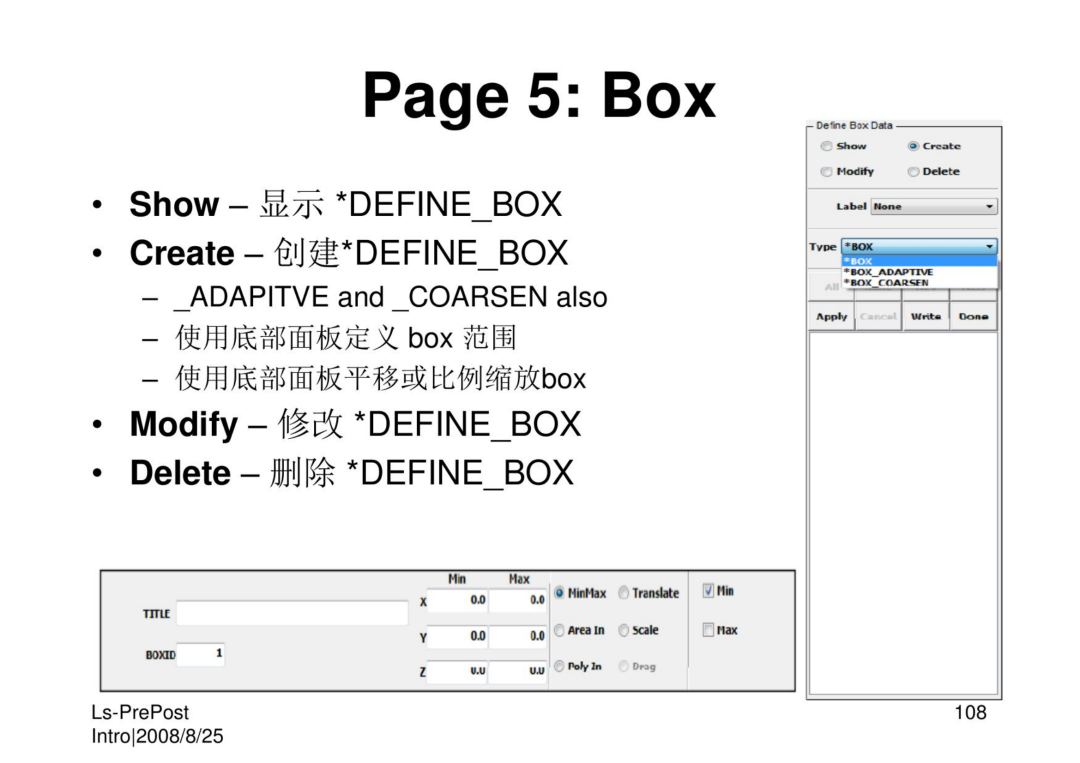Click the Y Min value field
The width and height of the screenshot is (1080, 763).
(457, 636)
